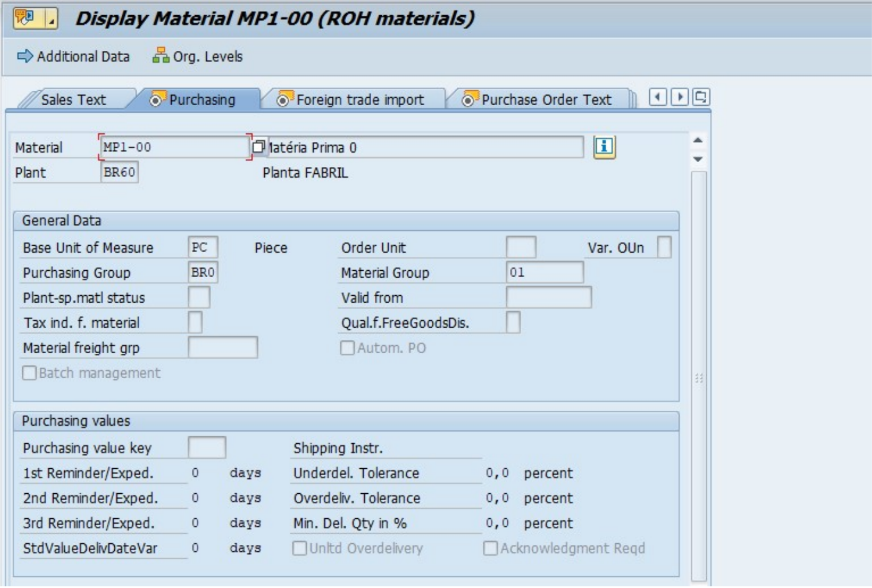The height and width of the screenshot is (588, 872).
Task: Check the Acknowledgment Reqd checkbox
Action: [x=491, y=548]
